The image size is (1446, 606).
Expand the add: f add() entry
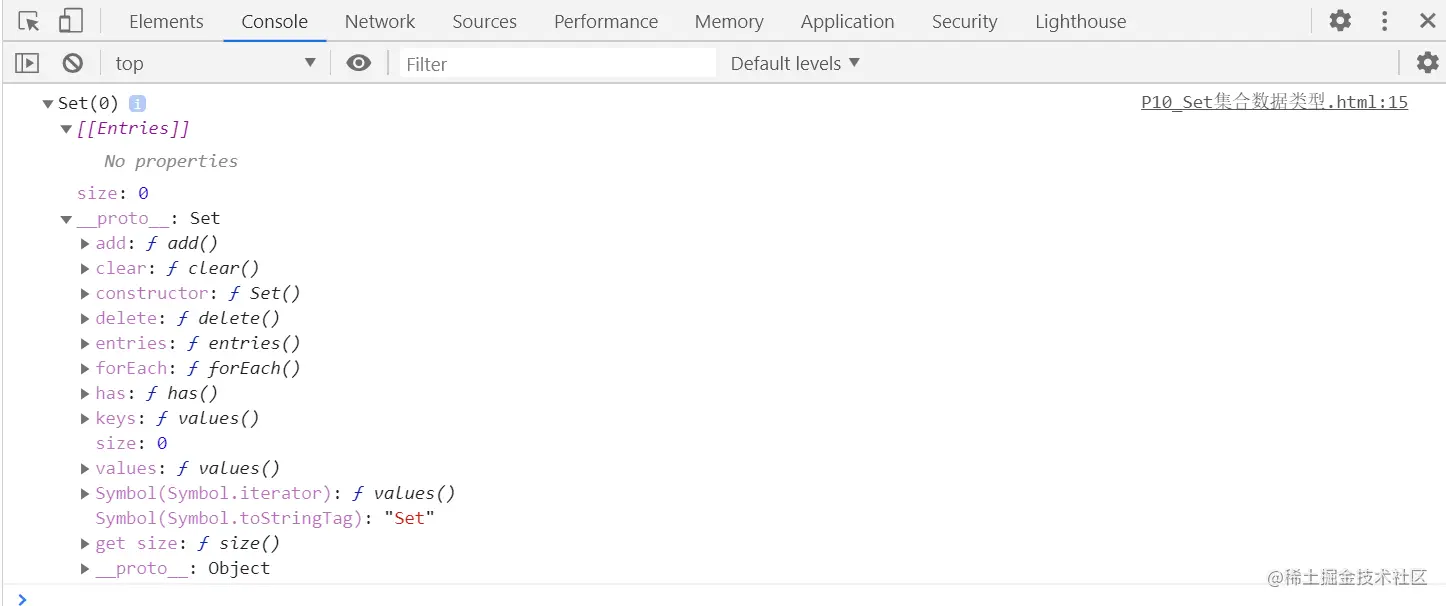click(85, 243)
